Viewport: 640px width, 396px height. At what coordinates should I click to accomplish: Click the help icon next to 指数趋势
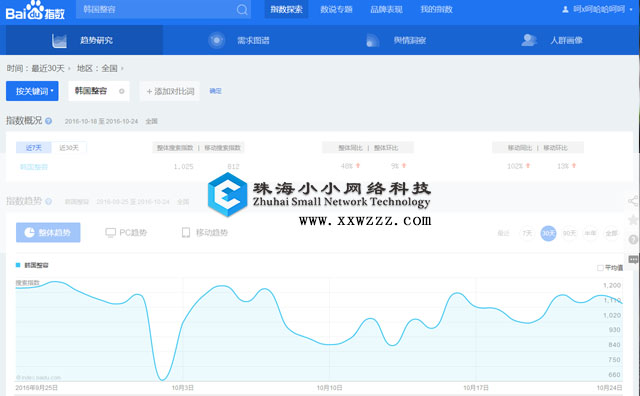[x=49, y=201]
